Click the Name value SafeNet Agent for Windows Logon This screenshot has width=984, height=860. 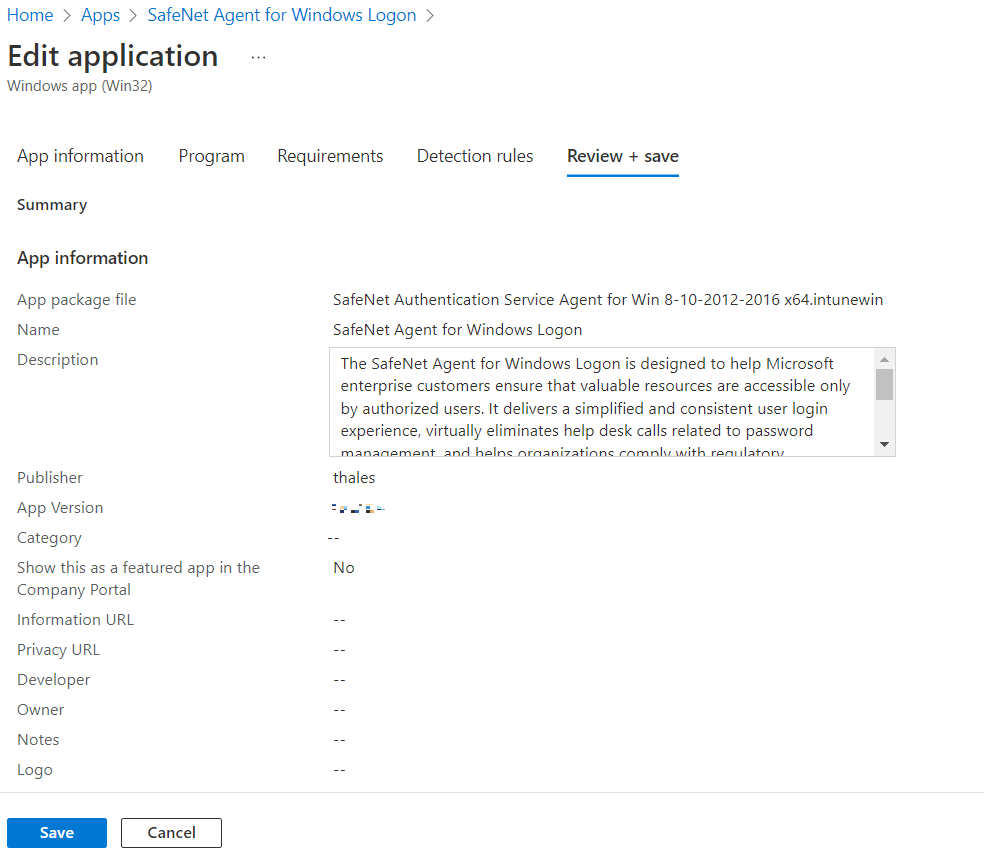pyautogui.click(x=457, y=330)
